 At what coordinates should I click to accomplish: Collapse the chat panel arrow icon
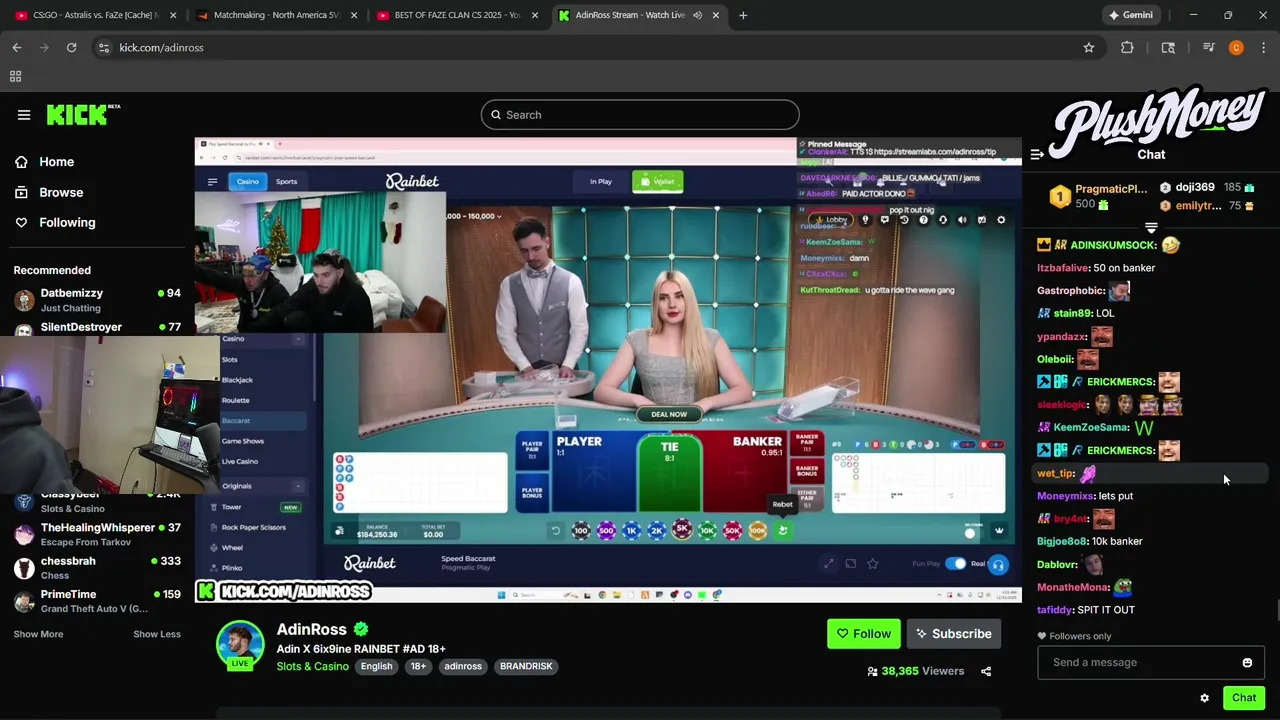point(1037,154)
